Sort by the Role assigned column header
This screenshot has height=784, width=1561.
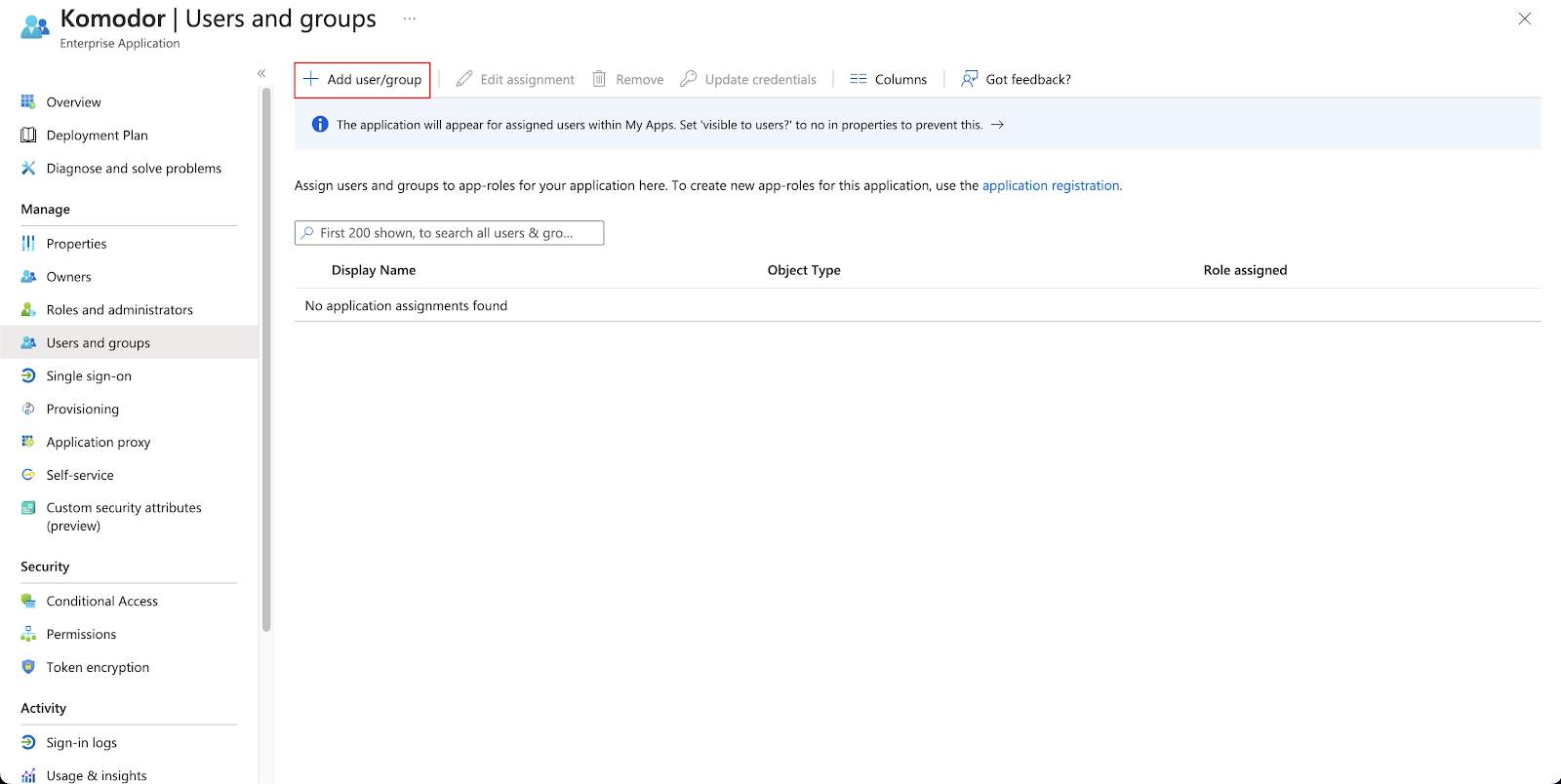(x=1245, y=270)
